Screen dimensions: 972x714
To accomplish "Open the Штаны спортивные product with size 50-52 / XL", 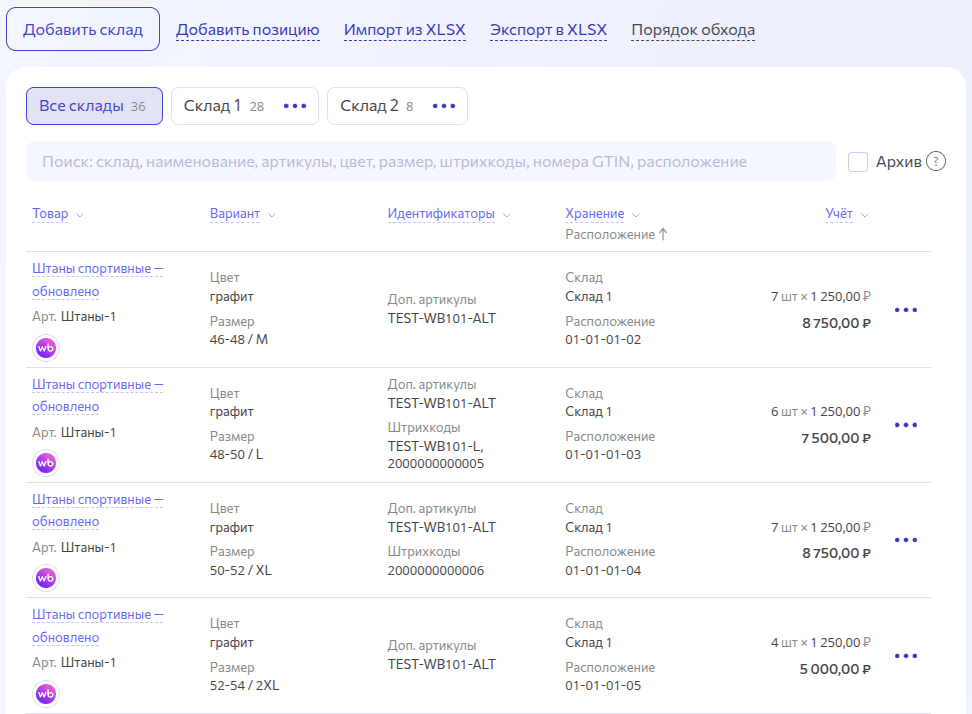I will coord(97,511).
